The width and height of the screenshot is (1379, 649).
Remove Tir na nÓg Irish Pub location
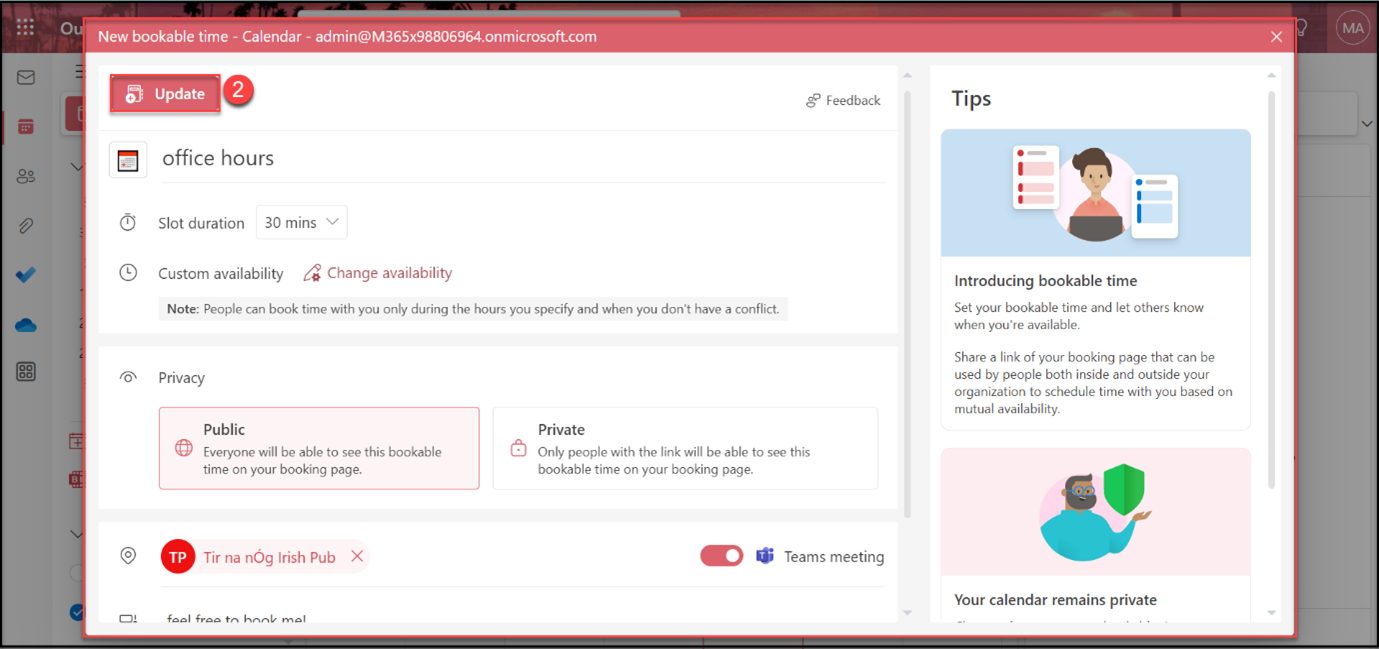(x=357, y=557)
